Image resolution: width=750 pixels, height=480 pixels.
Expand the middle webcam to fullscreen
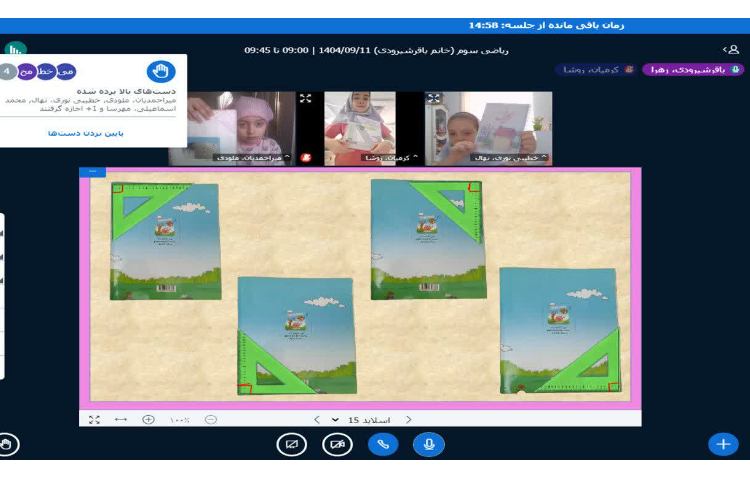(305, 99)
